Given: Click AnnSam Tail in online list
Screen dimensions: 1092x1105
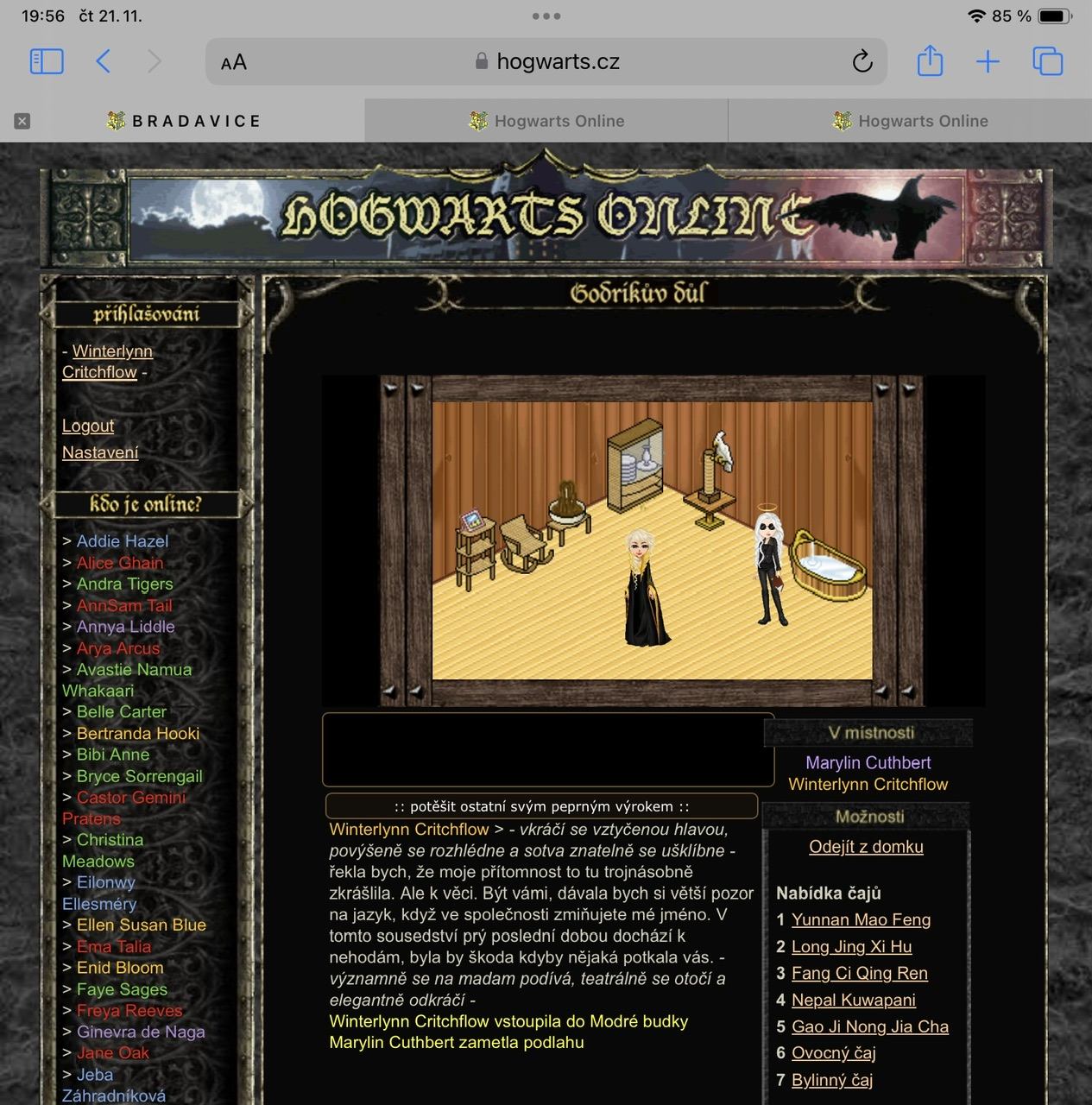Looking at the screenshot, I should pos(124,606).
